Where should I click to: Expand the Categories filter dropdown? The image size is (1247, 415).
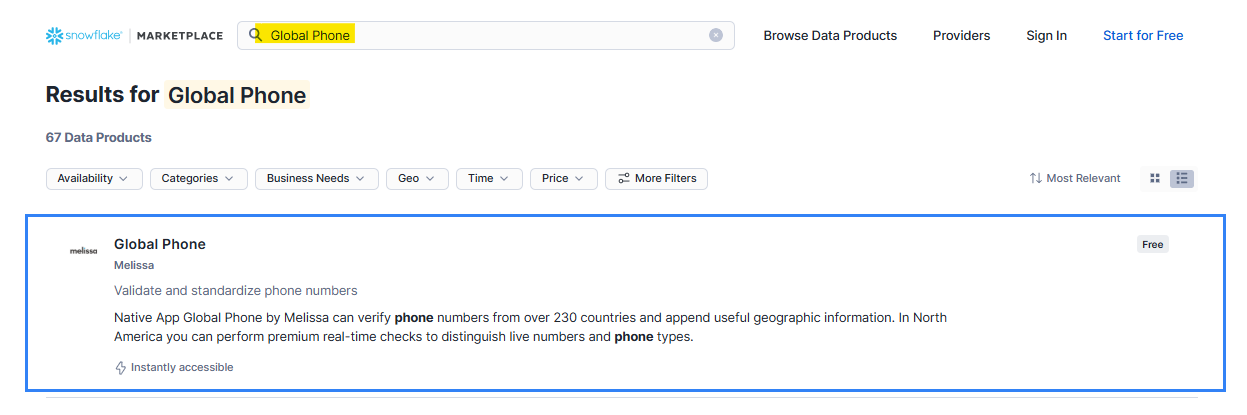[198, 178]
